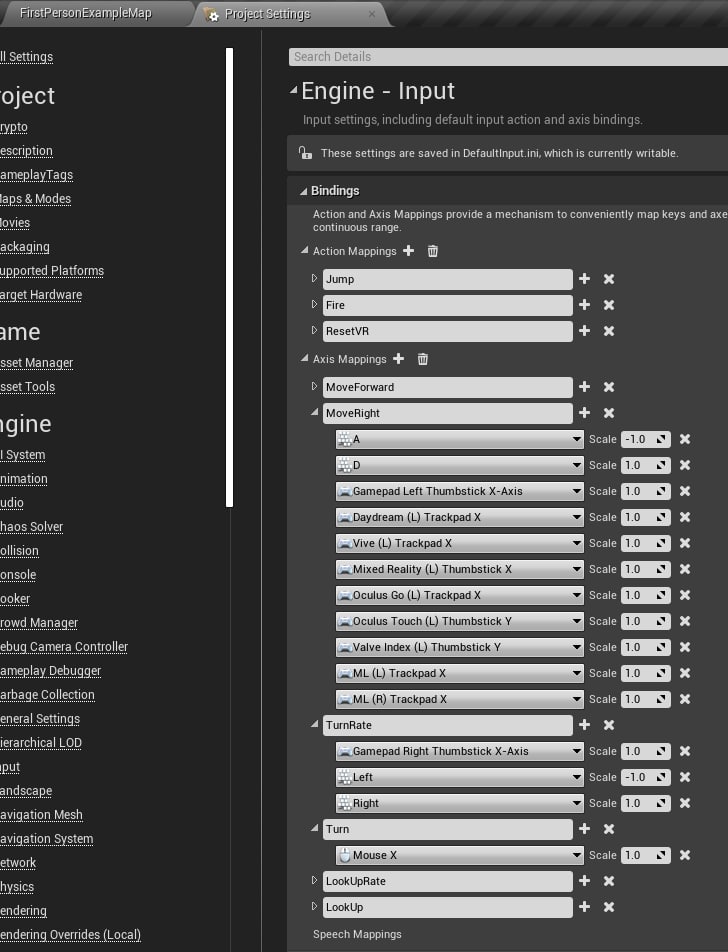728x952 pixels.
Task: Collapse the MoveRight axis mapping
Action: point(314,412)
